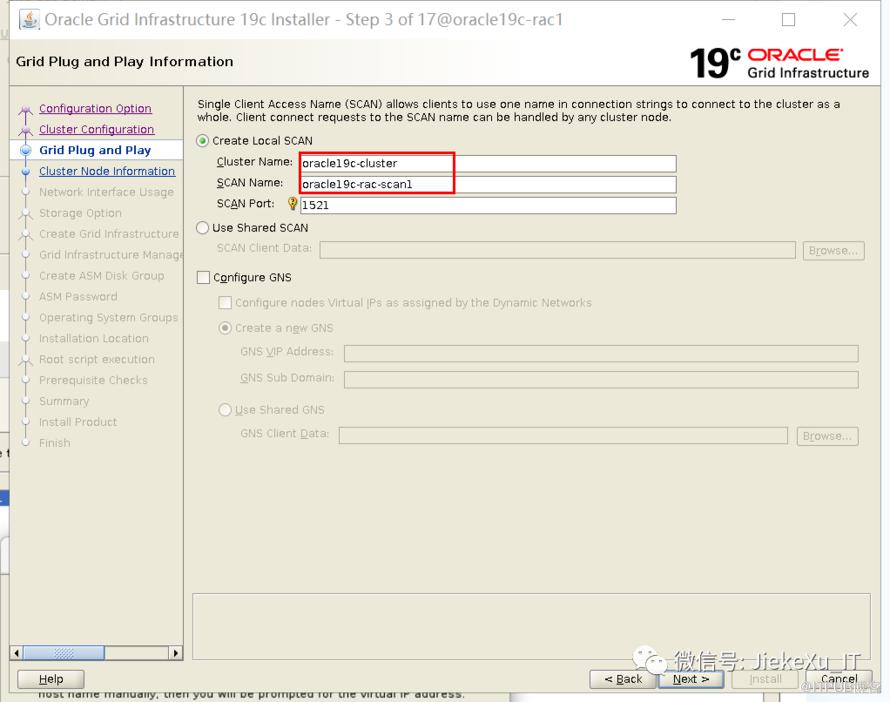Cancel the Grid Infrastructure installation
Screen dimensions: 890x702
tap(838, 679)
